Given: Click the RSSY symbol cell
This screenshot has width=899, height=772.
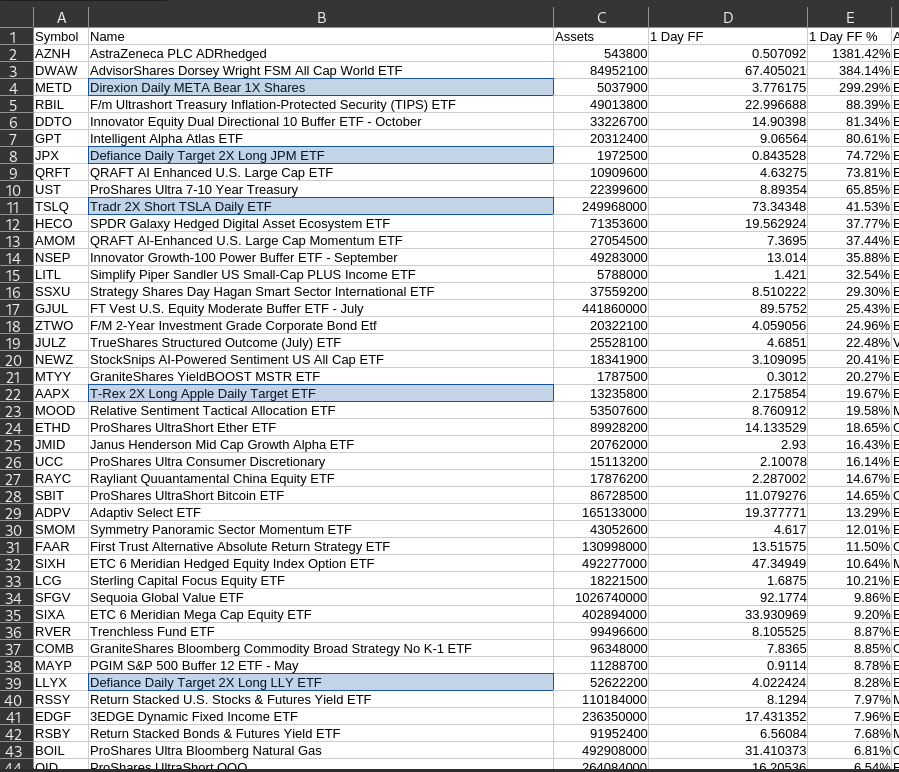Looking at the screenshot, I should click(x=61, y=700).
